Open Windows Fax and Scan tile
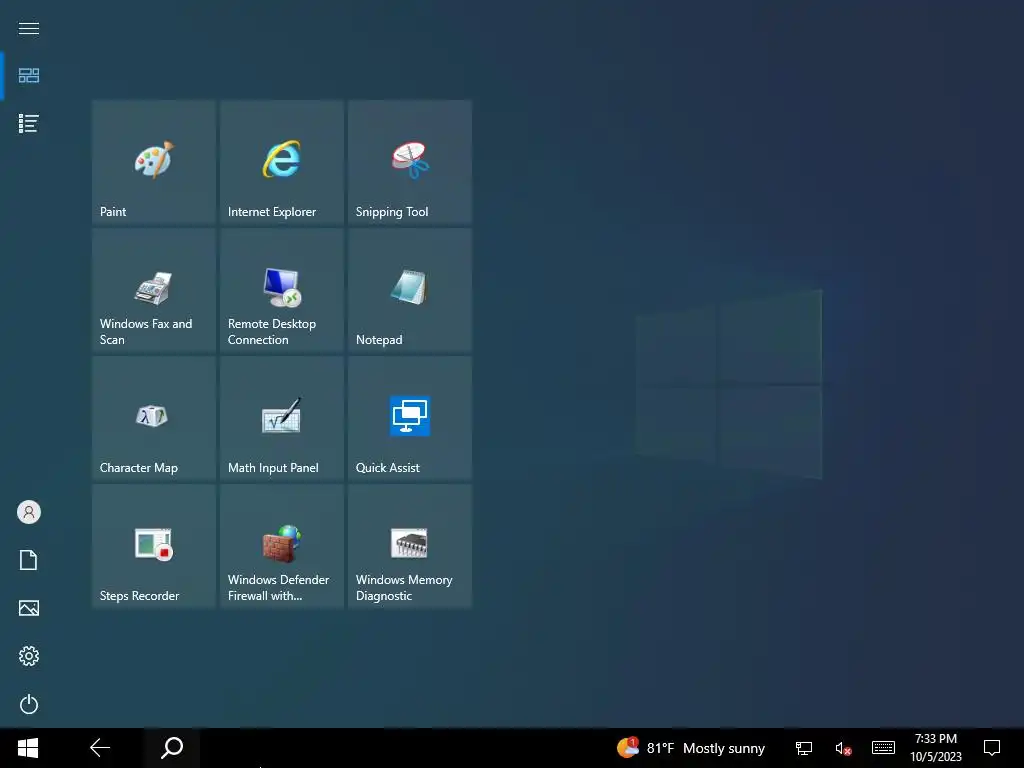The width and height of the screenshot is (1024, 768). (x=154, y=290)
